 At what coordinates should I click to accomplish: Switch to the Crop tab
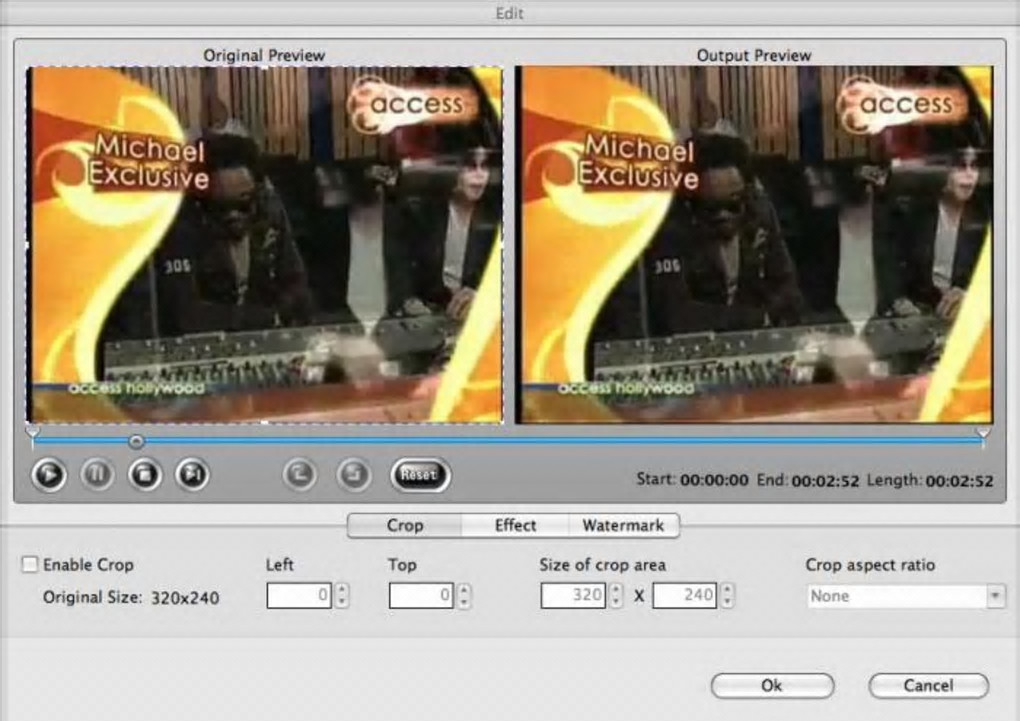[405, 525]
